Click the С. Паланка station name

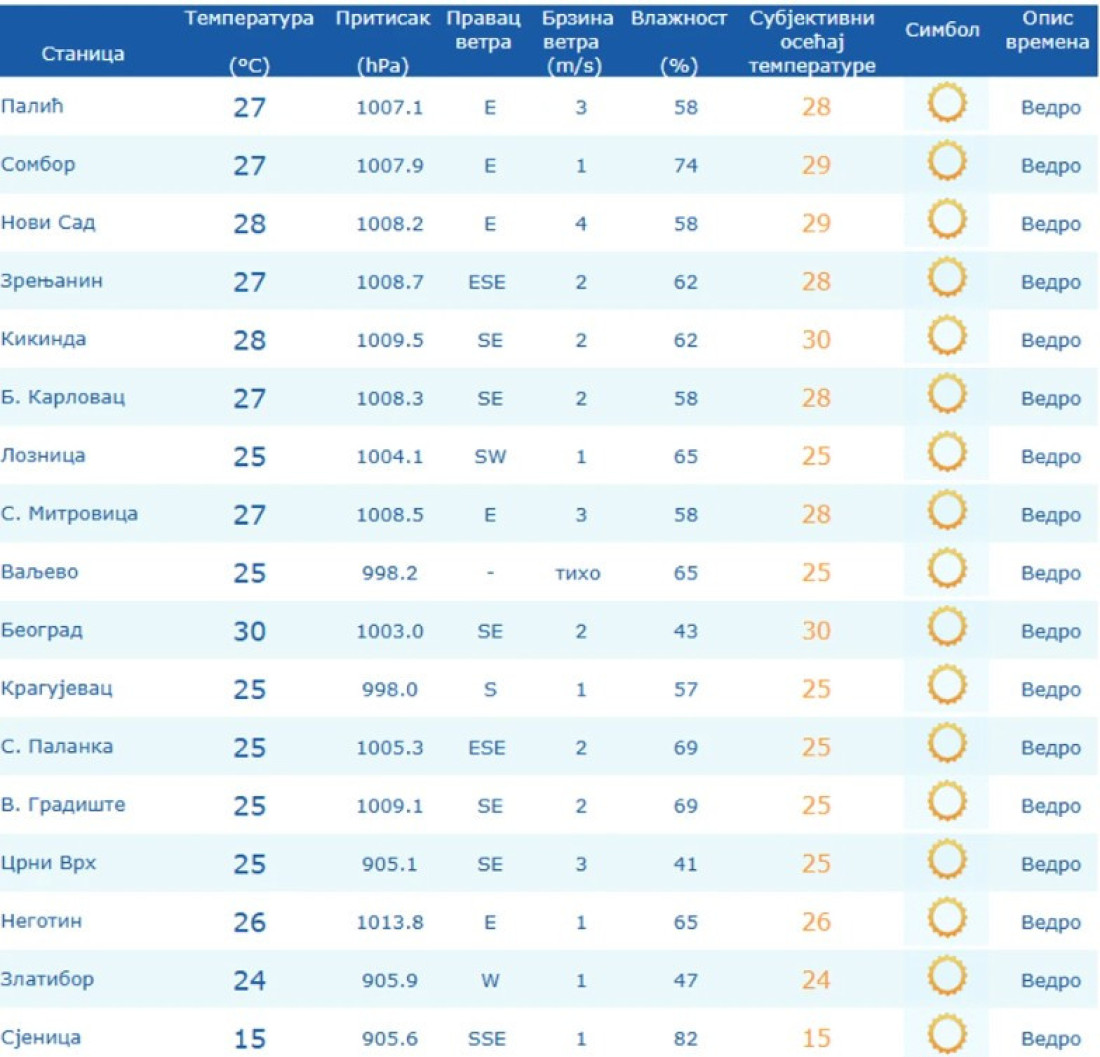click(x=57, y=747)
